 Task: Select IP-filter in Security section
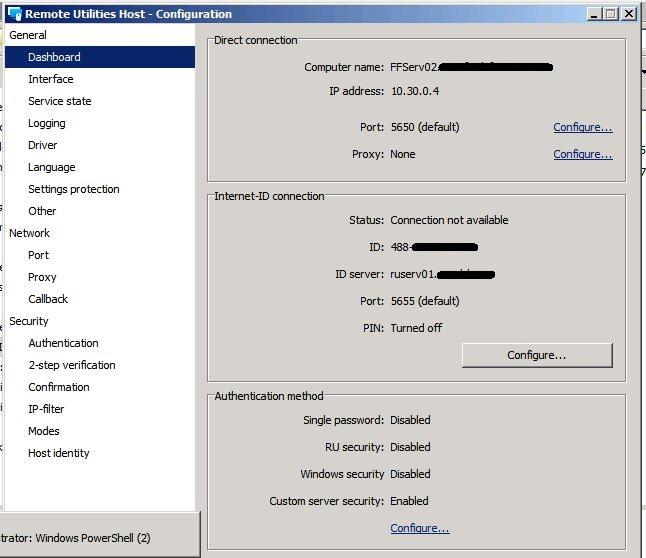click(46, 409)
